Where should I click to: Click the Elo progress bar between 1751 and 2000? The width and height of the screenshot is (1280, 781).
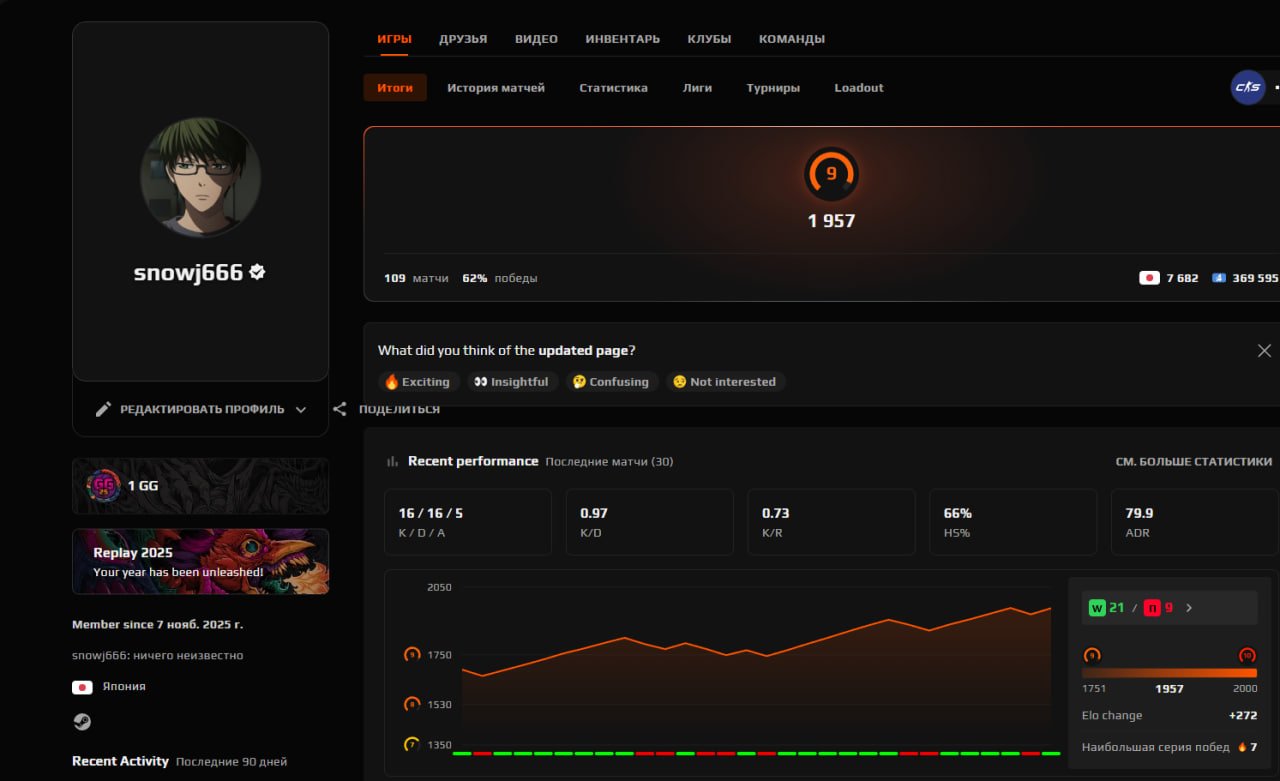pos(1168,672)
